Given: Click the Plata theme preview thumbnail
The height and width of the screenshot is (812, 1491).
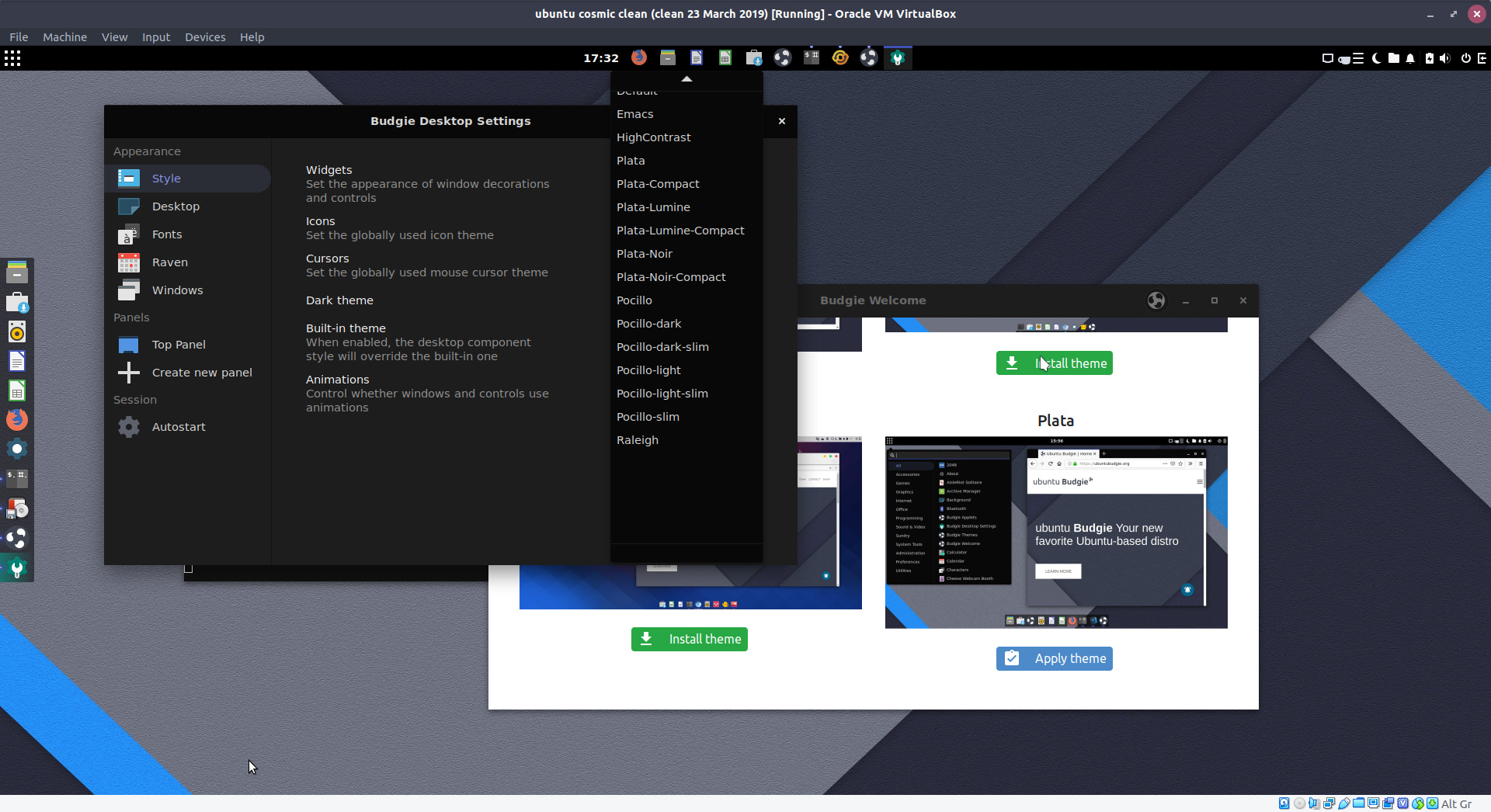Looking at the screenshot, I should click(x=1055, y=533).
